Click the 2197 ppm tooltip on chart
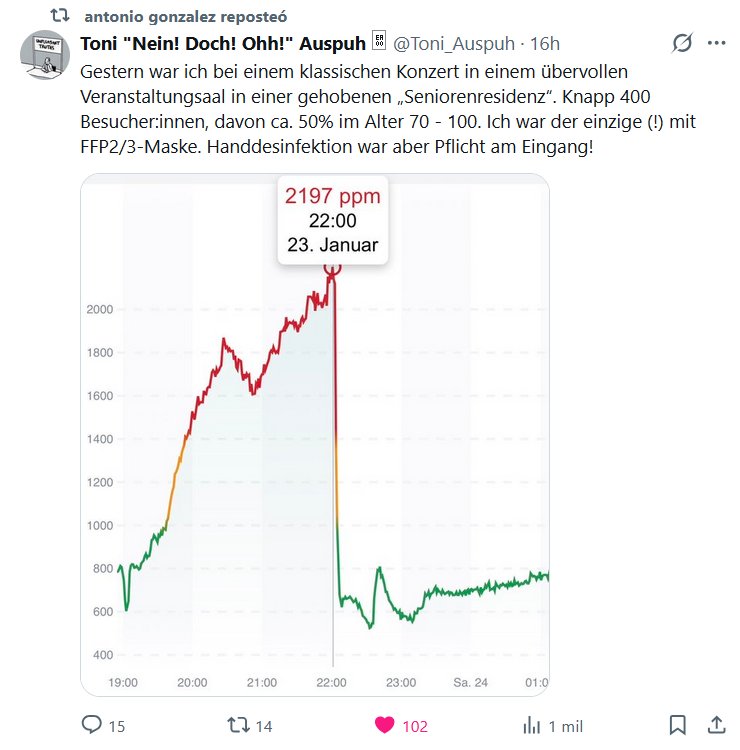The image size is (740, 750). (332, 221)
